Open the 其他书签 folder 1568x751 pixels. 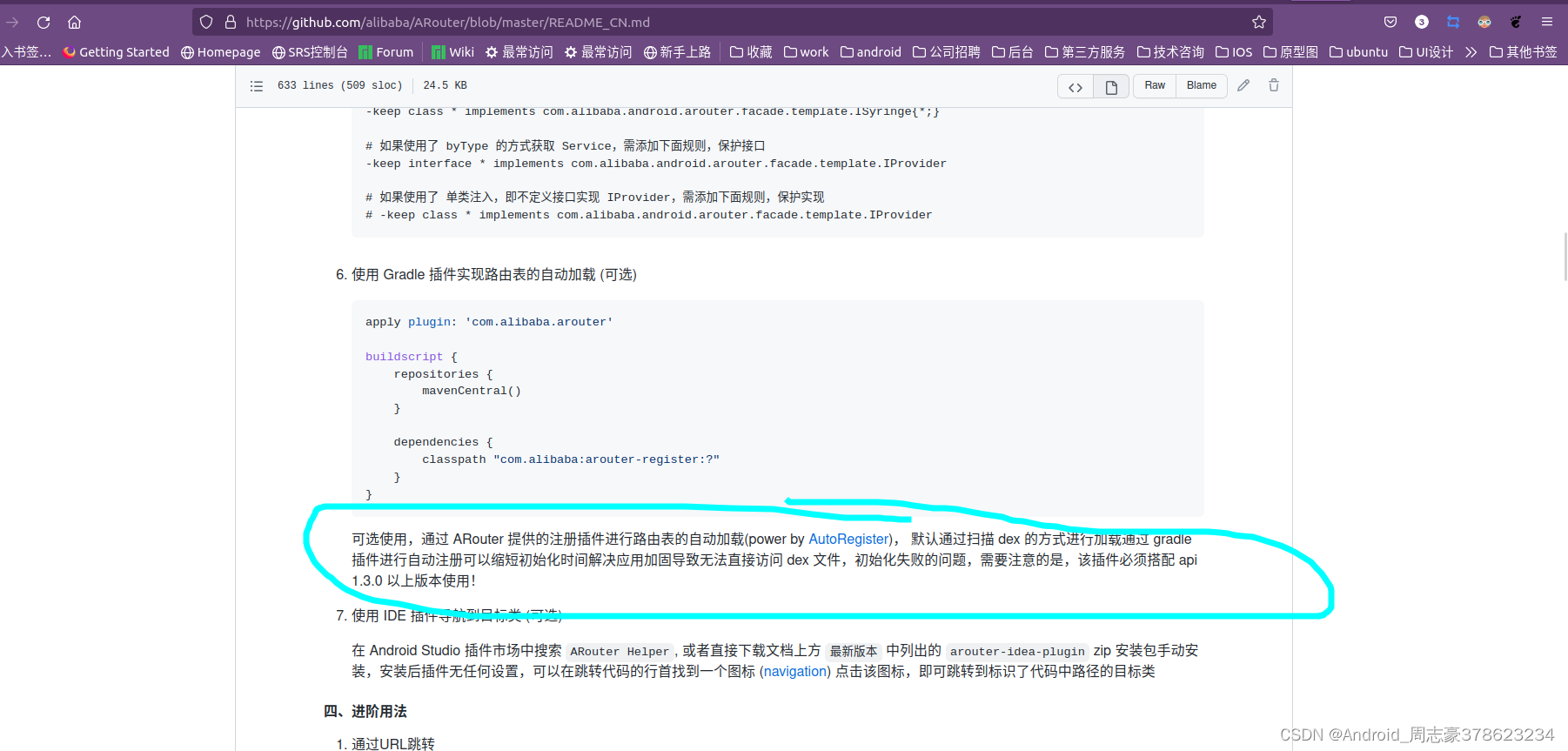(1524, 52)
